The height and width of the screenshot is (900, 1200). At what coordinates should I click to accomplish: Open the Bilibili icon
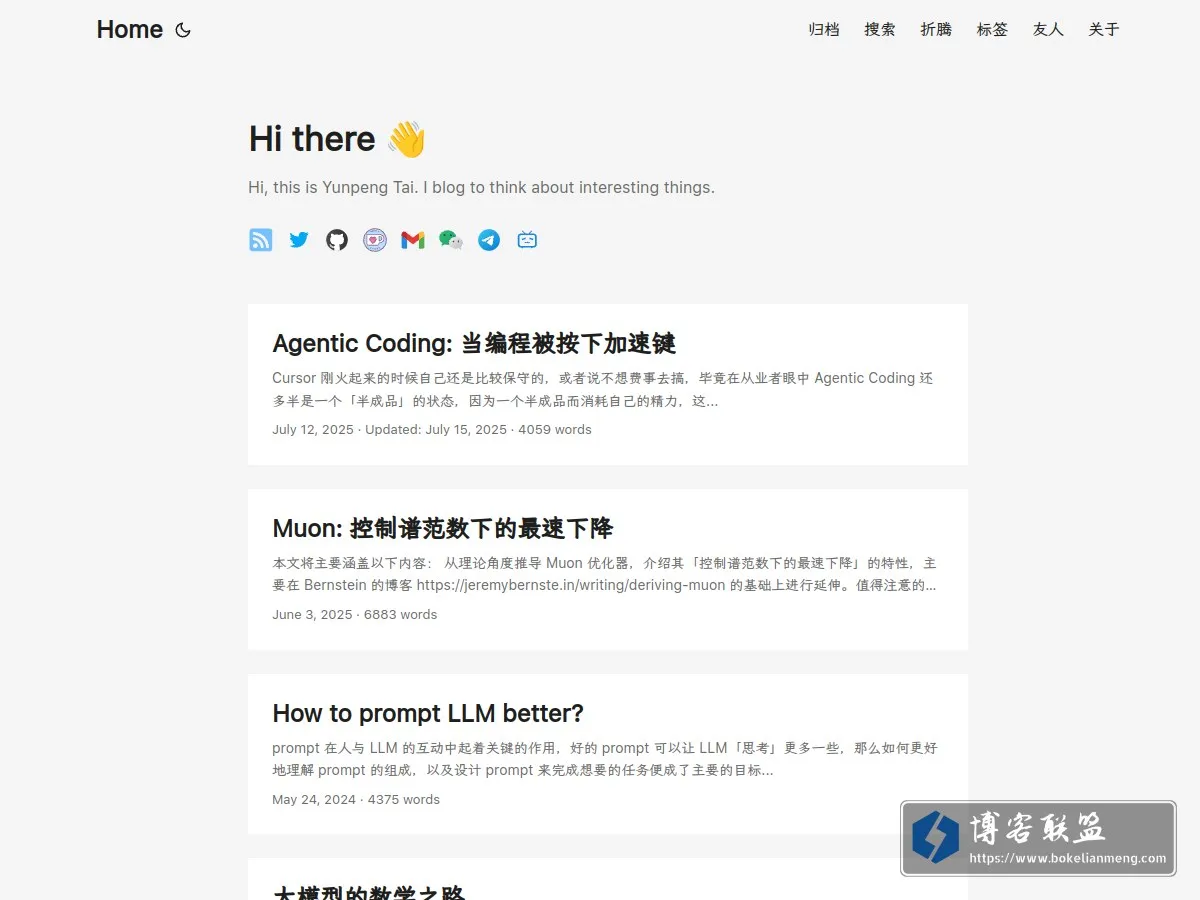click(x=527, y=240)
